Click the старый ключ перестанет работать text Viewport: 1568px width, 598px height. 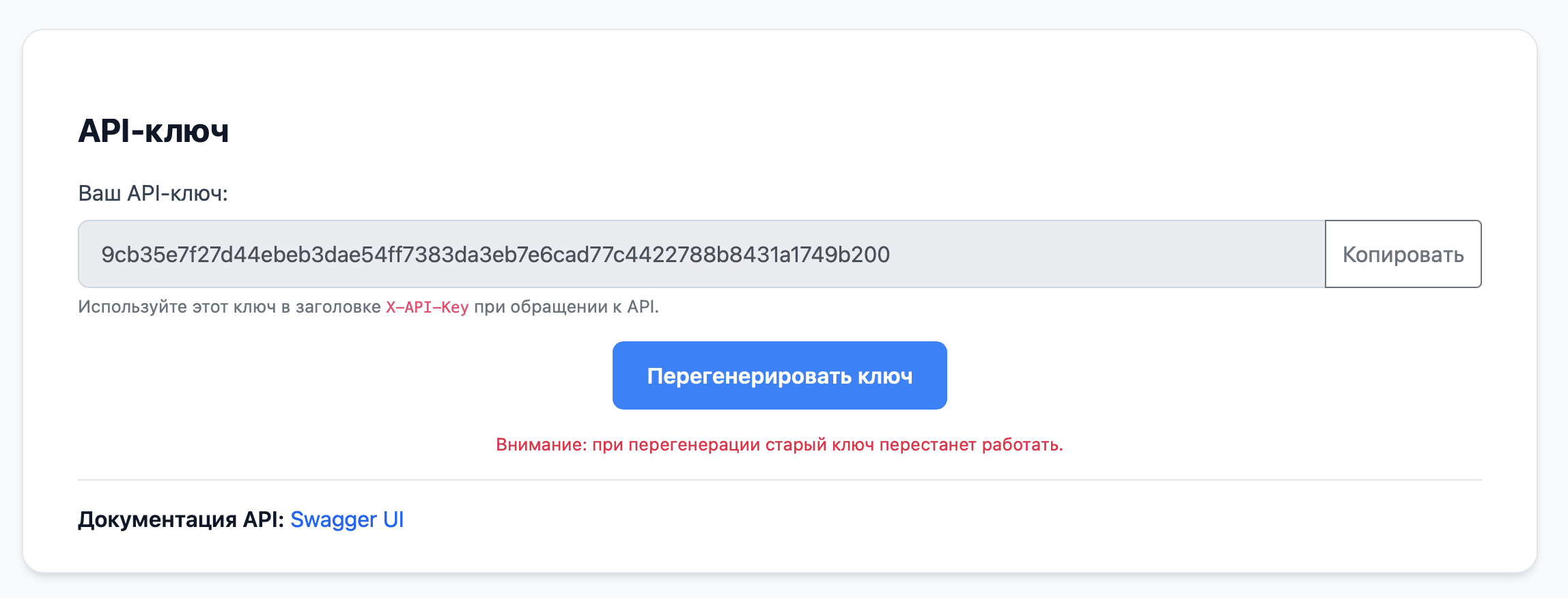point(914,444)
